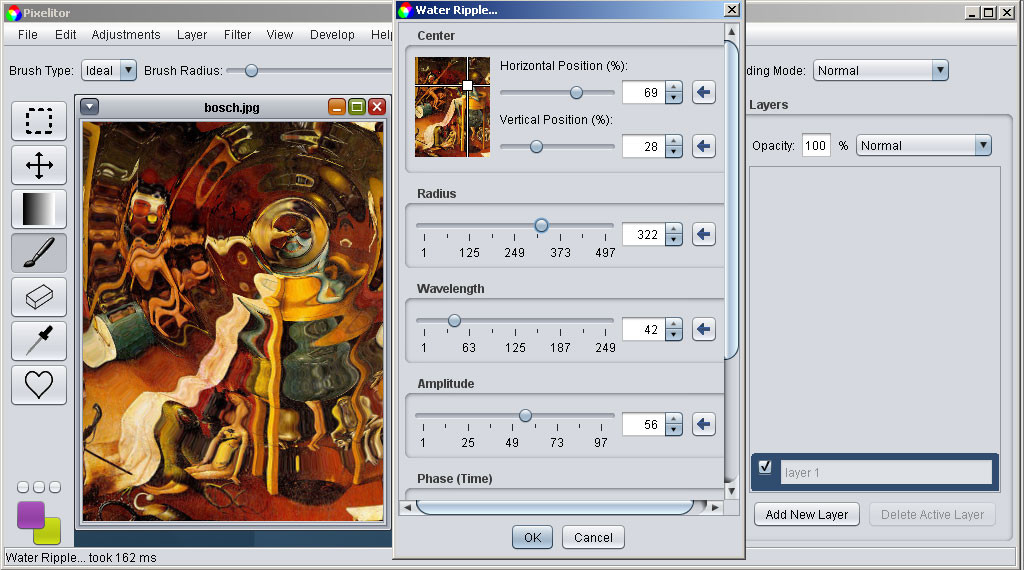Screen dimensions: 1024x570
Task: Click the Horizontal Position slider knob
Action: 576,93
